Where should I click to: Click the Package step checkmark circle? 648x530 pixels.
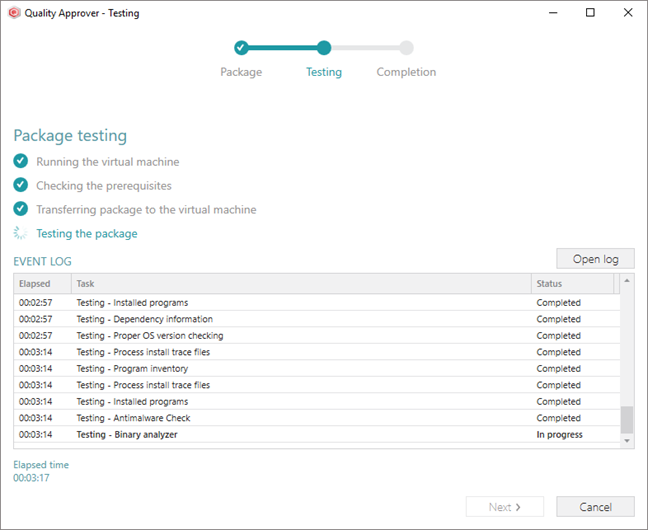tap(241, 48)
